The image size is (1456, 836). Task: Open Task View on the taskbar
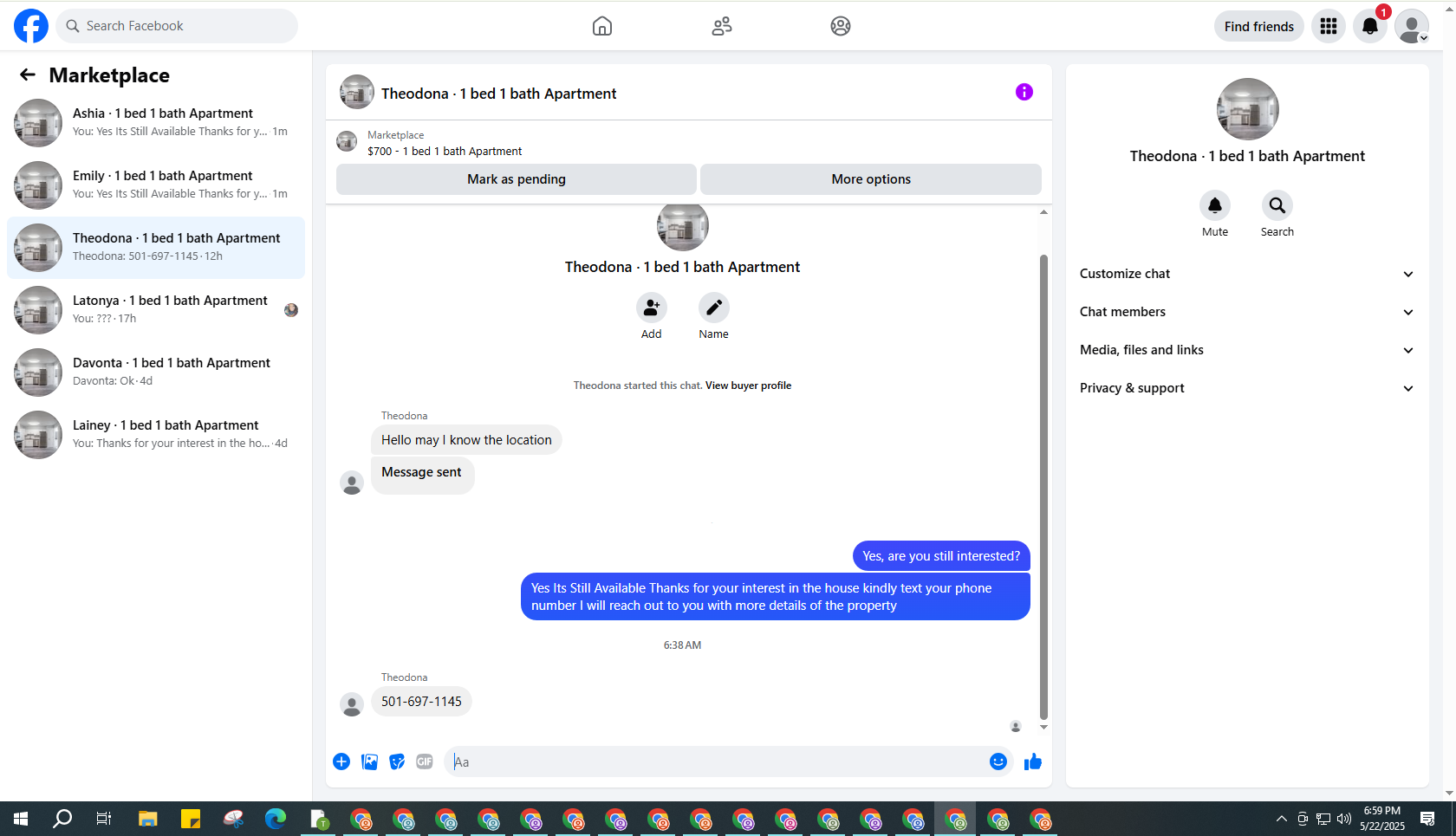(x=104, y=819)
